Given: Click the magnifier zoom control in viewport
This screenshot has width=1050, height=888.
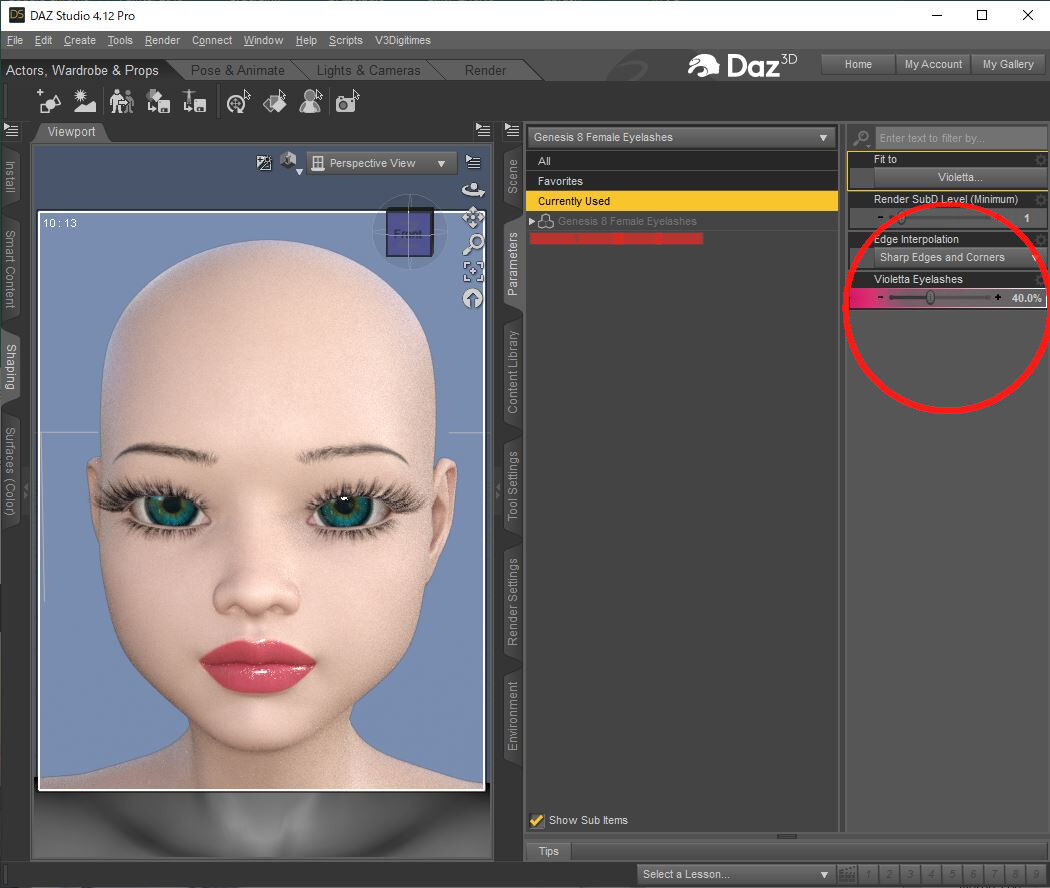Looking at the screenshot, I should tap(473, 244).
